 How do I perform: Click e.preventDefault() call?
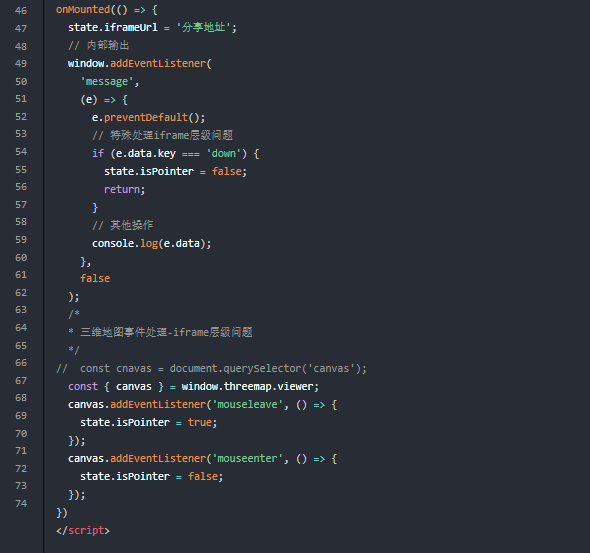point(148,117)
